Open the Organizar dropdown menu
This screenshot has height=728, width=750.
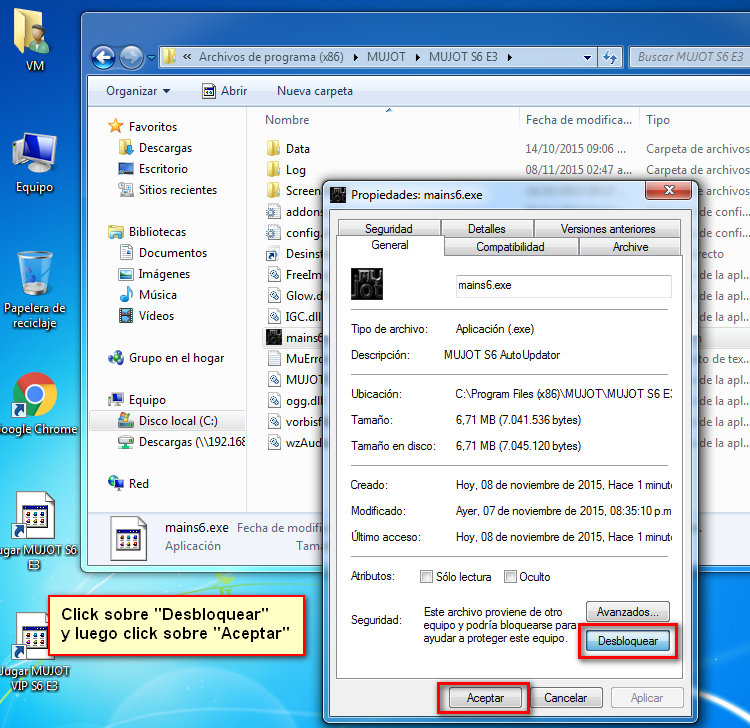pyautogui.click(x=138, y=91)
